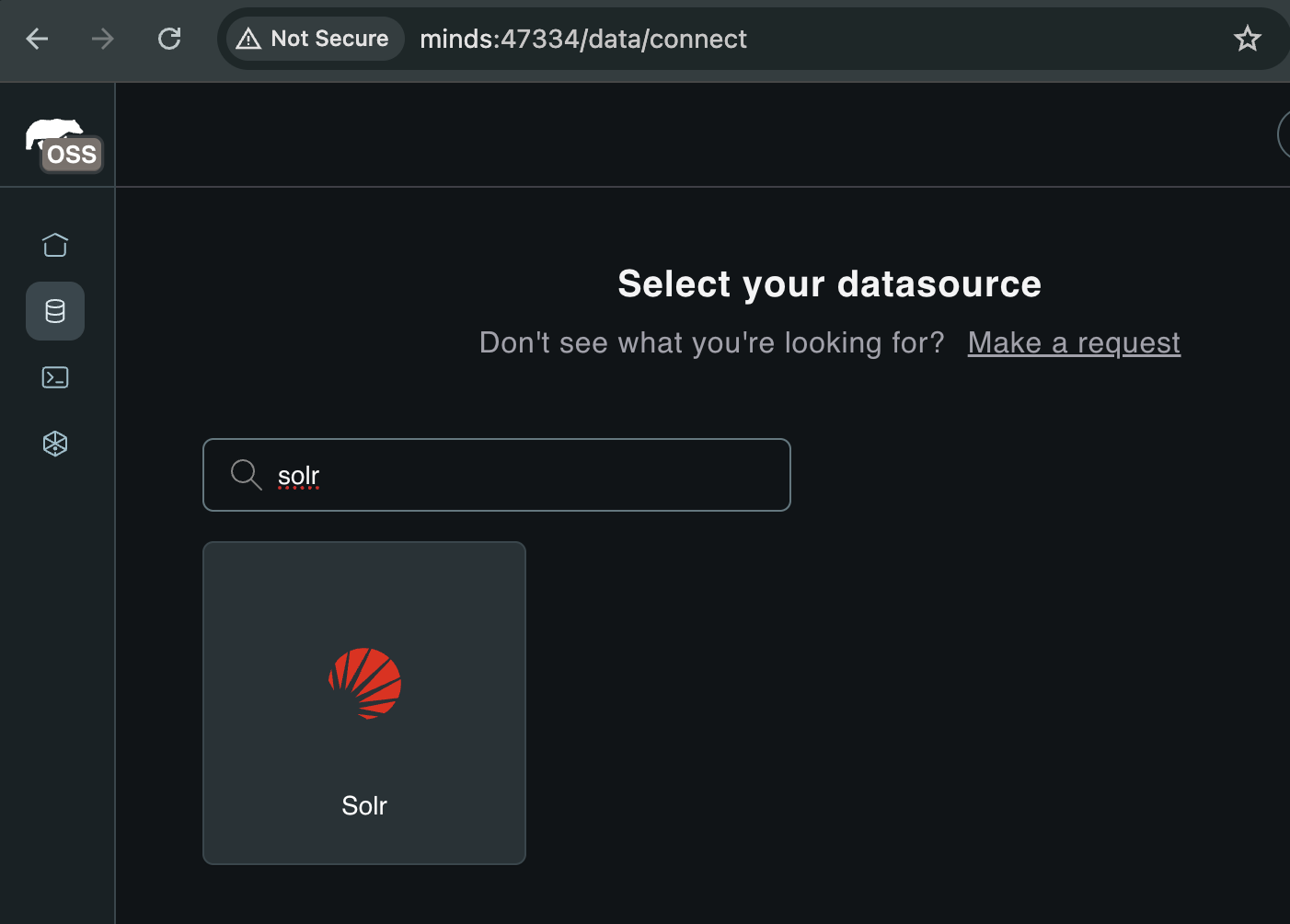Click the red Solr logo
This screenshot has height=924, width=1290.
tap(365, 683)
